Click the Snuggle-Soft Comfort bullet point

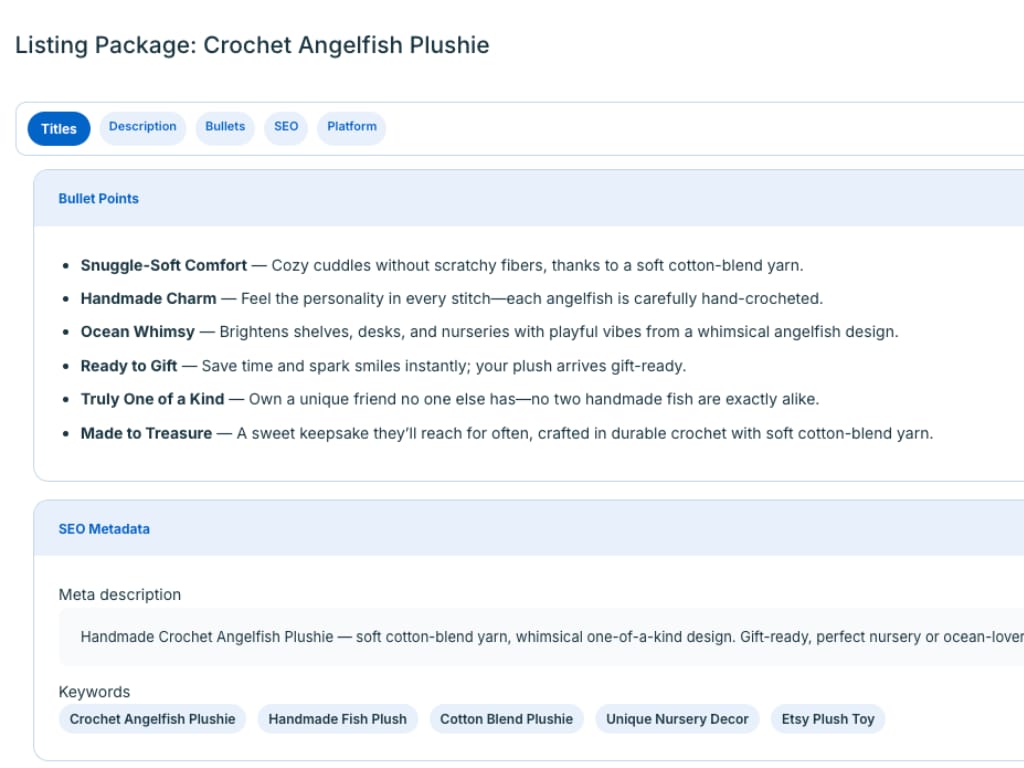click(x=441, y=266)
